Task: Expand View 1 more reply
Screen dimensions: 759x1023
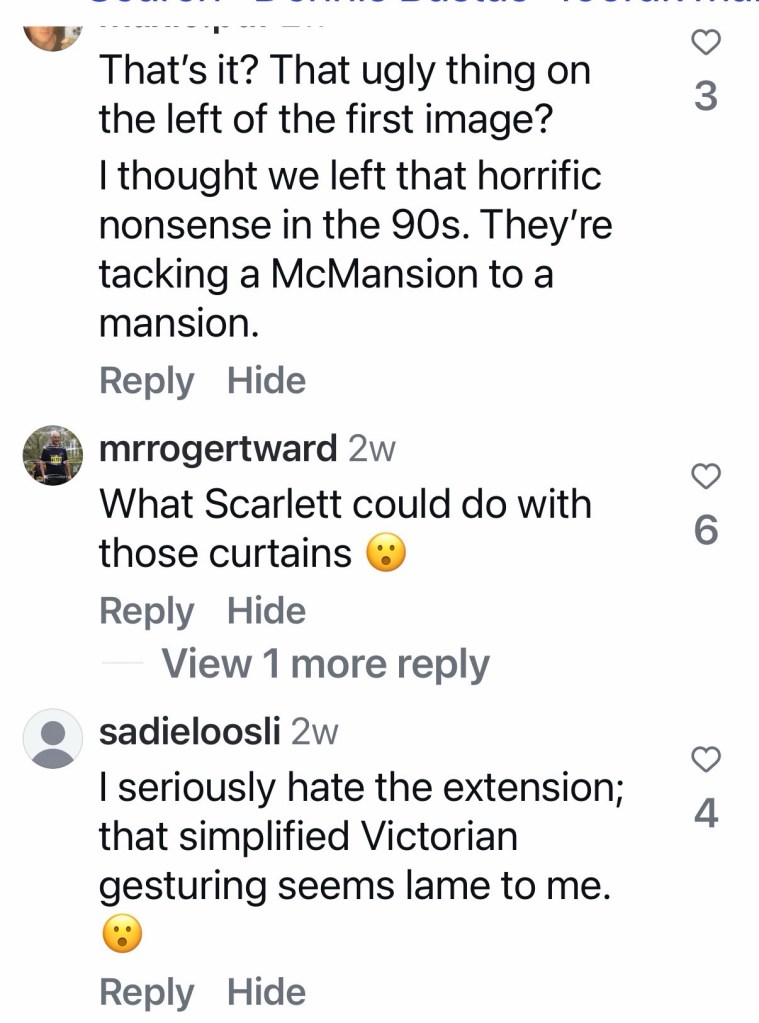Action: 325,664
